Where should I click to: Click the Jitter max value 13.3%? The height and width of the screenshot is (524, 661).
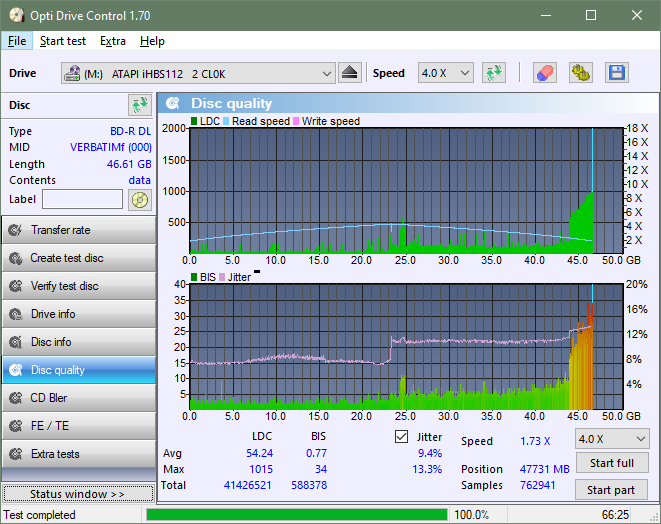tap(427, 469)
